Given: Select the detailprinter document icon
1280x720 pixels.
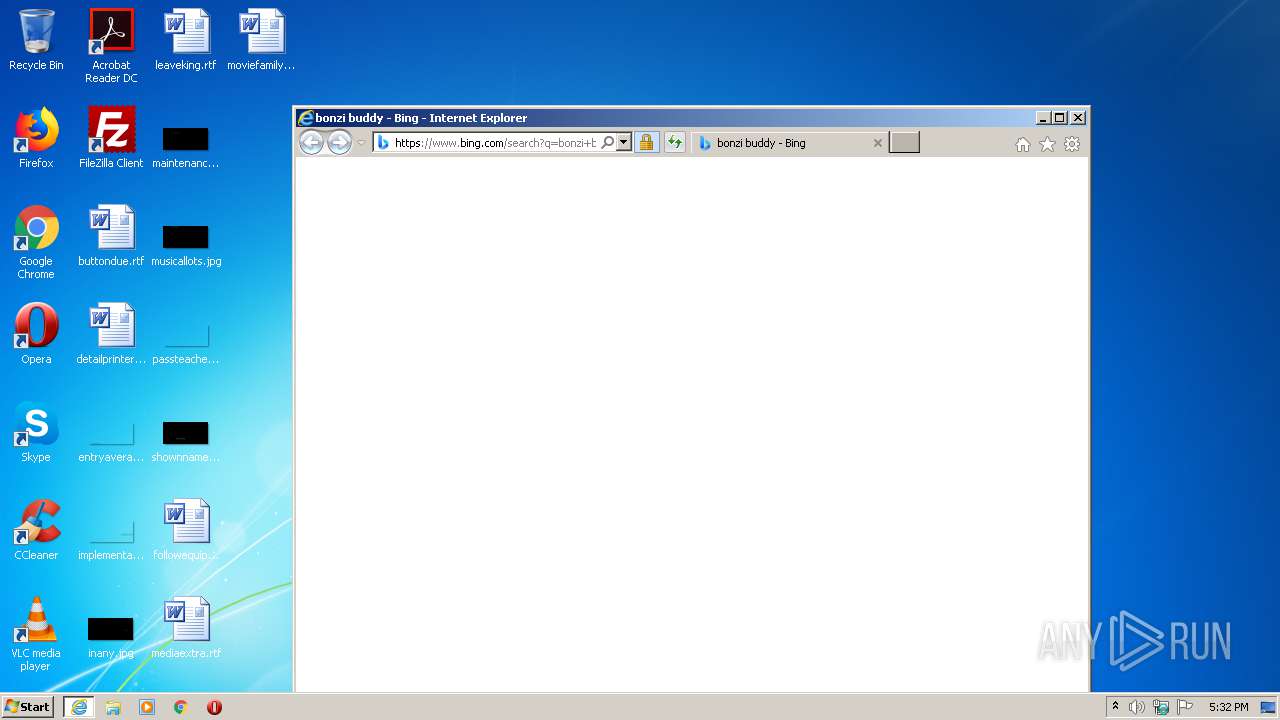Looking at the screenshot, I should tap(111, 334).
